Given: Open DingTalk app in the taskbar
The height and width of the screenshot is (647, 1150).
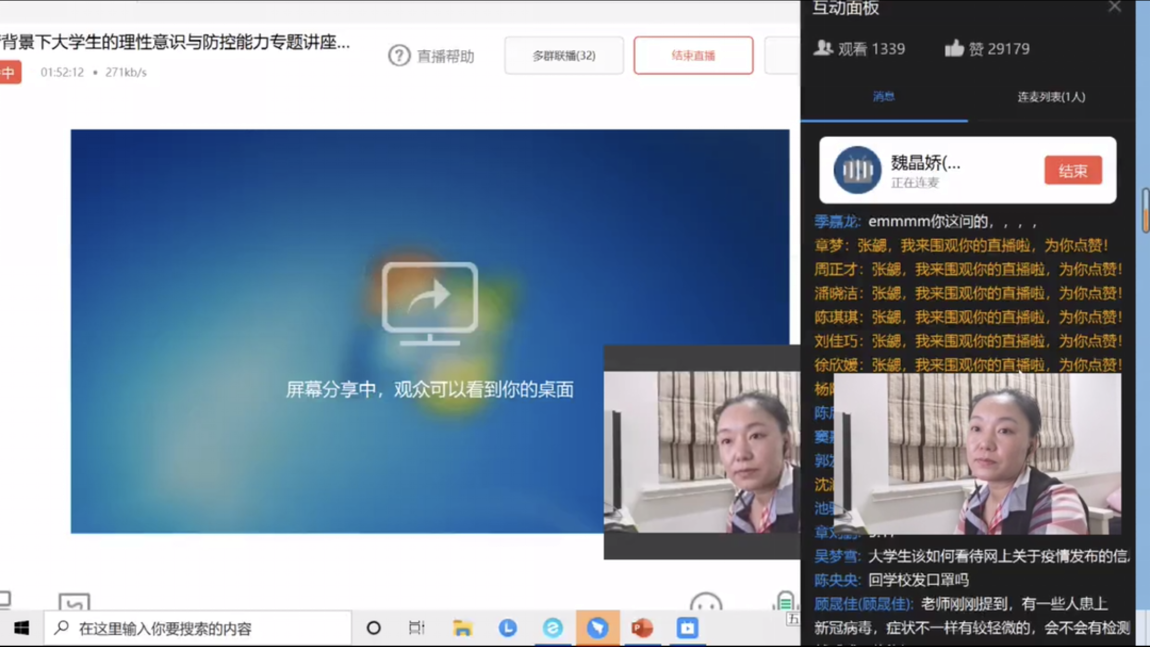Looking at the screenshot, I should pos(597,628).
